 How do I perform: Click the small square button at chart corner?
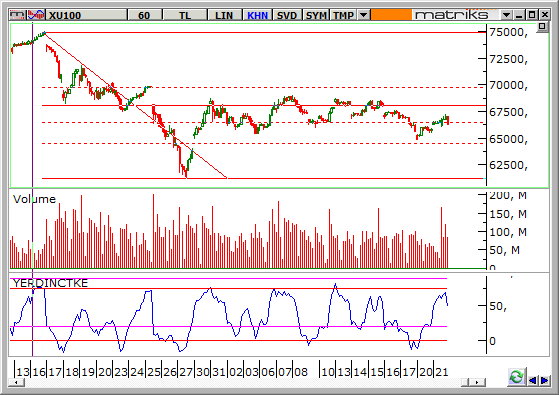tap(542, 26)
